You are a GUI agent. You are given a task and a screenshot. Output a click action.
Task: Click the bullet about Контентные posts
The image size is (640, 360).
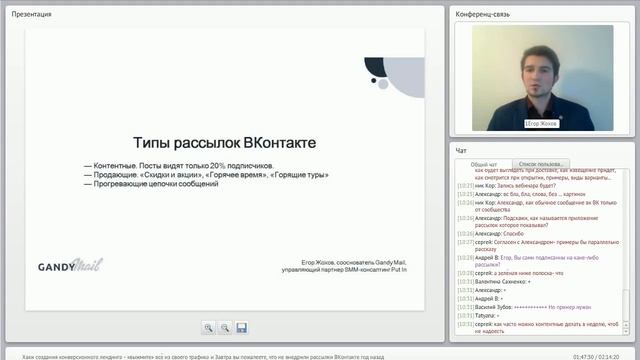(179, 166)
